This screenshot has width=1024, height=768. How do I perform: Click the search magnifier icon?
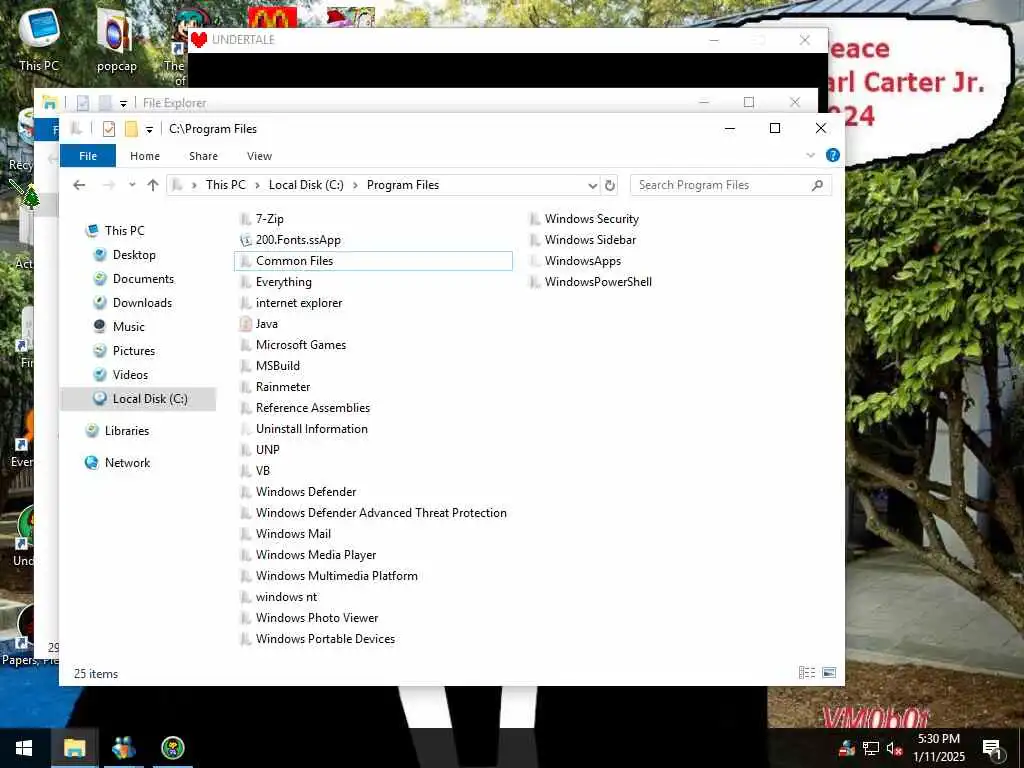(817, 185)
